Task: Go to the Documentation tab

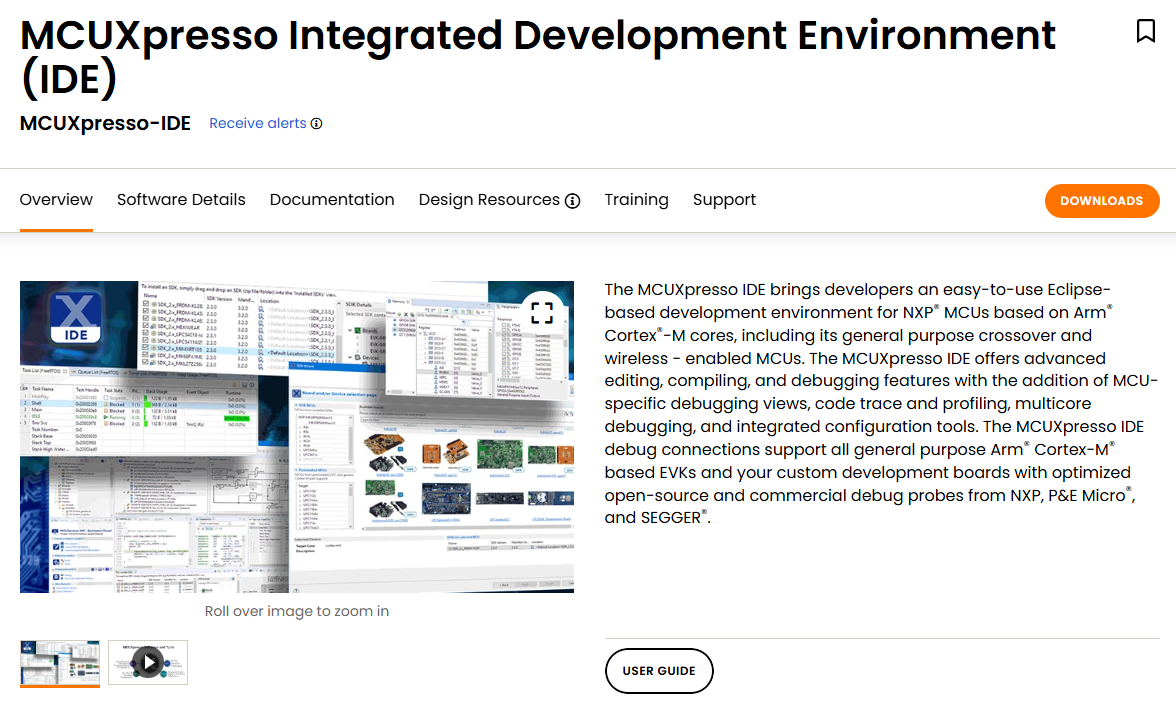Action: 332,199
